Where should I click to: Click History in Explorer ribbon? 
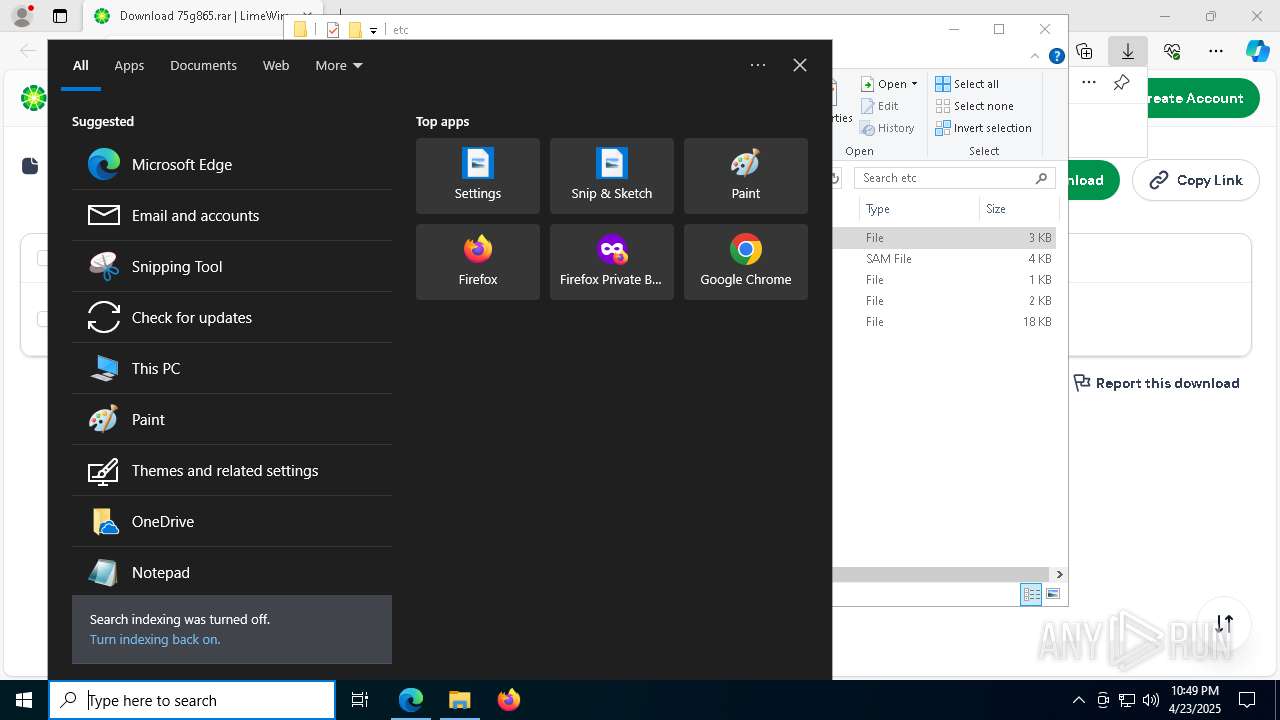pyautogui.click(x=887, y=128)
